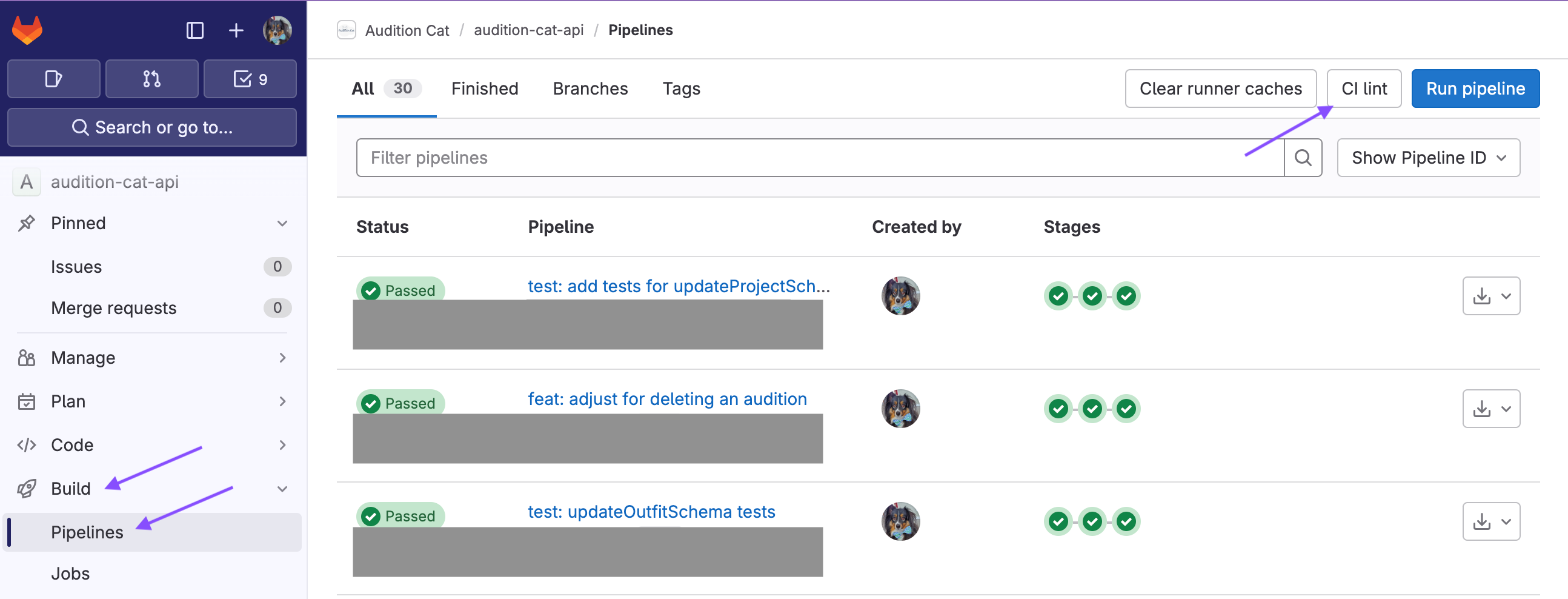Collapse the Build section in sidebar
This screenshot has height=599, width=1568.
point(282,489)
